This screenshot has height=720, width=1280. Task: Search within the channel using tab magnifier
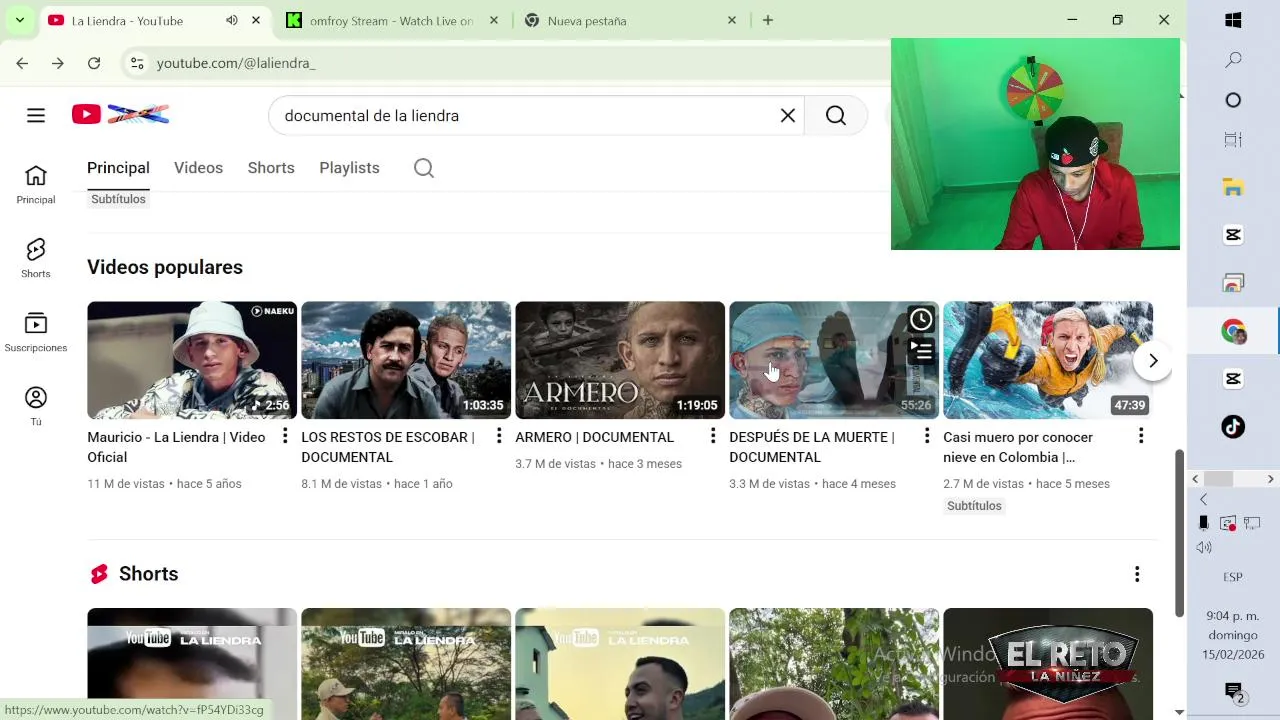tap(424, 168)
